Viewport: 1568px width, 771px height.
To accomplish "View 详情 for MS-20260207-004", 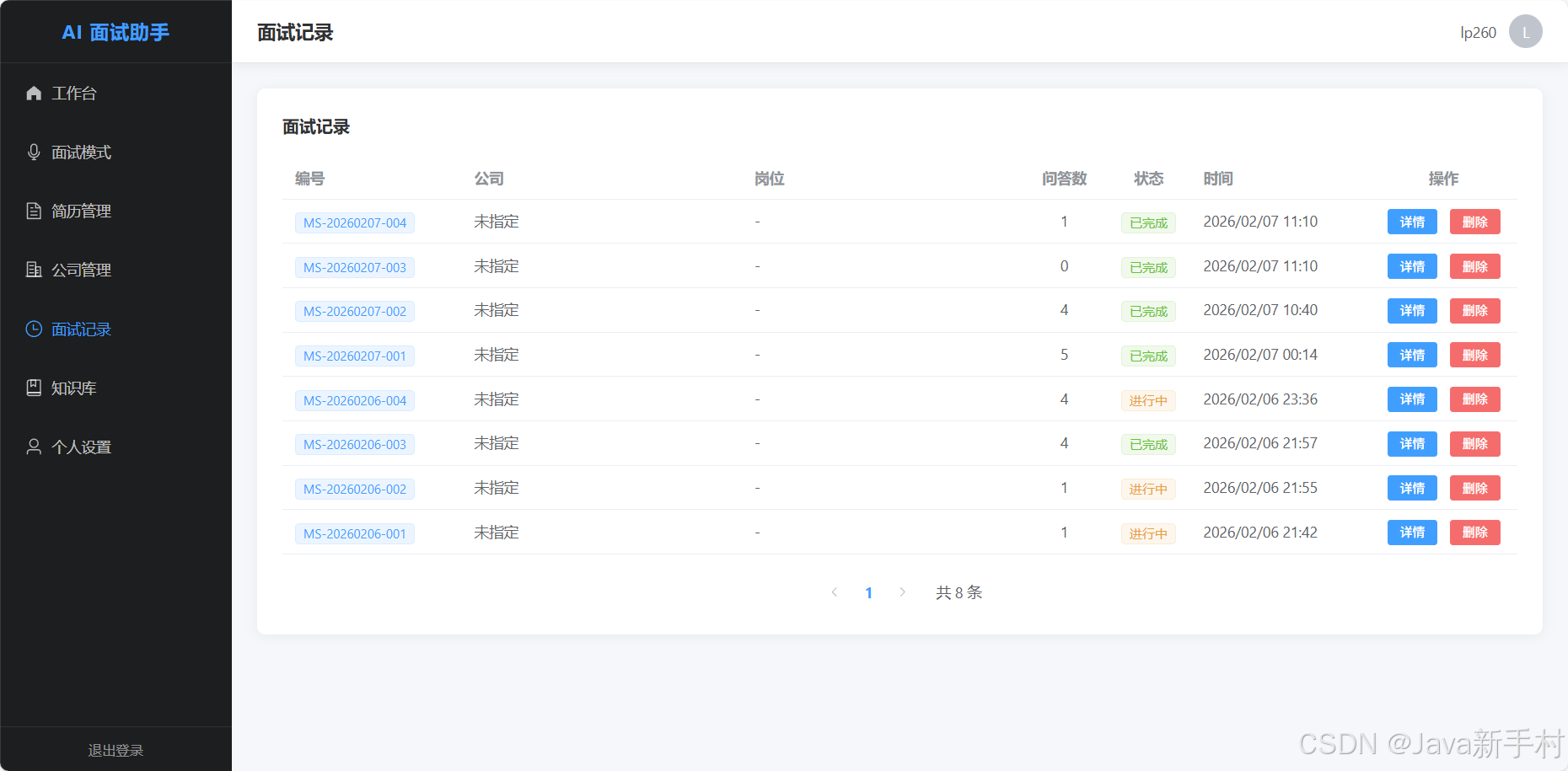I will tap(1412, 222).
